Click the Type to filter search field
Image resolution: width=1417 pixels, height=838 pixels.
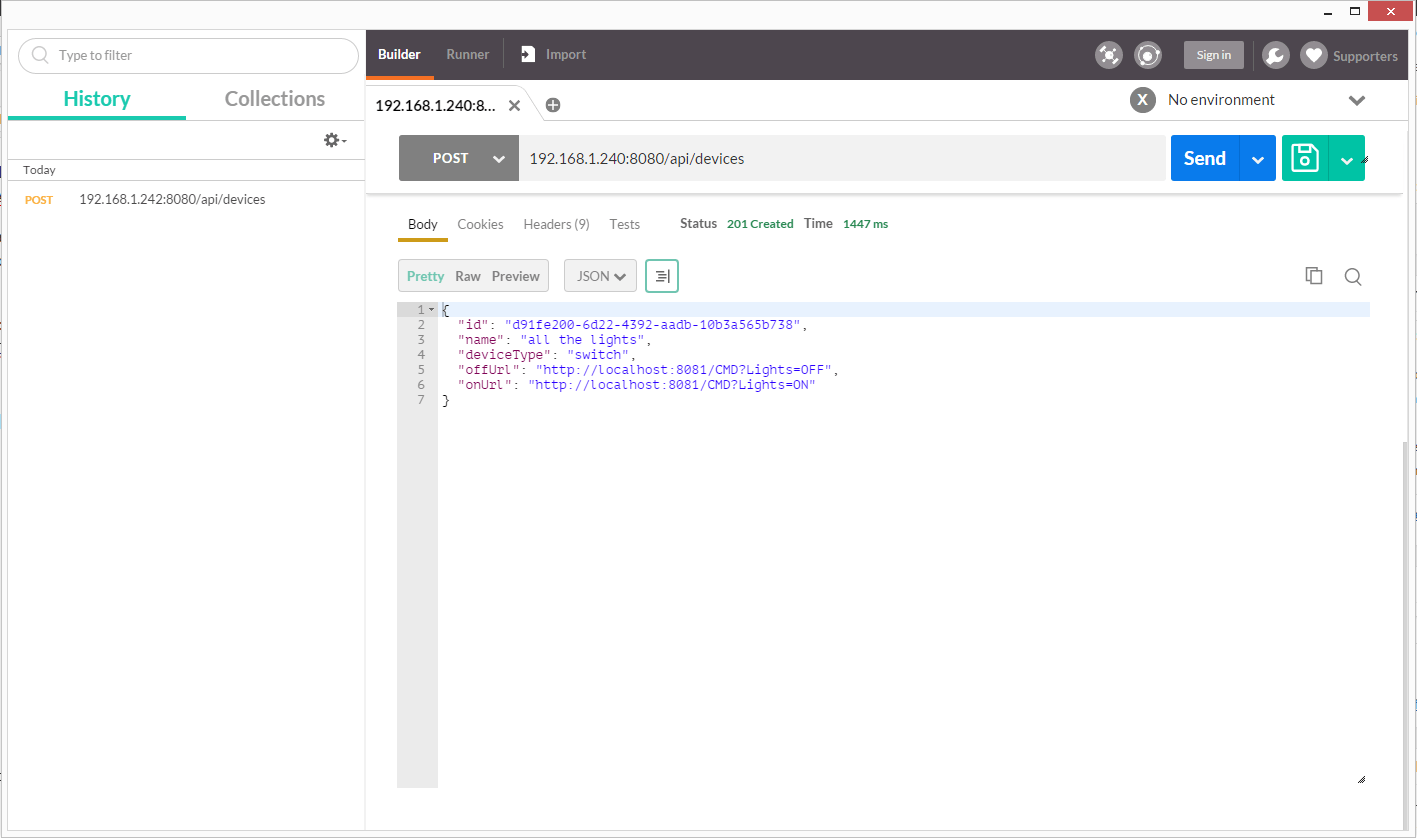(x=188, y=55)
